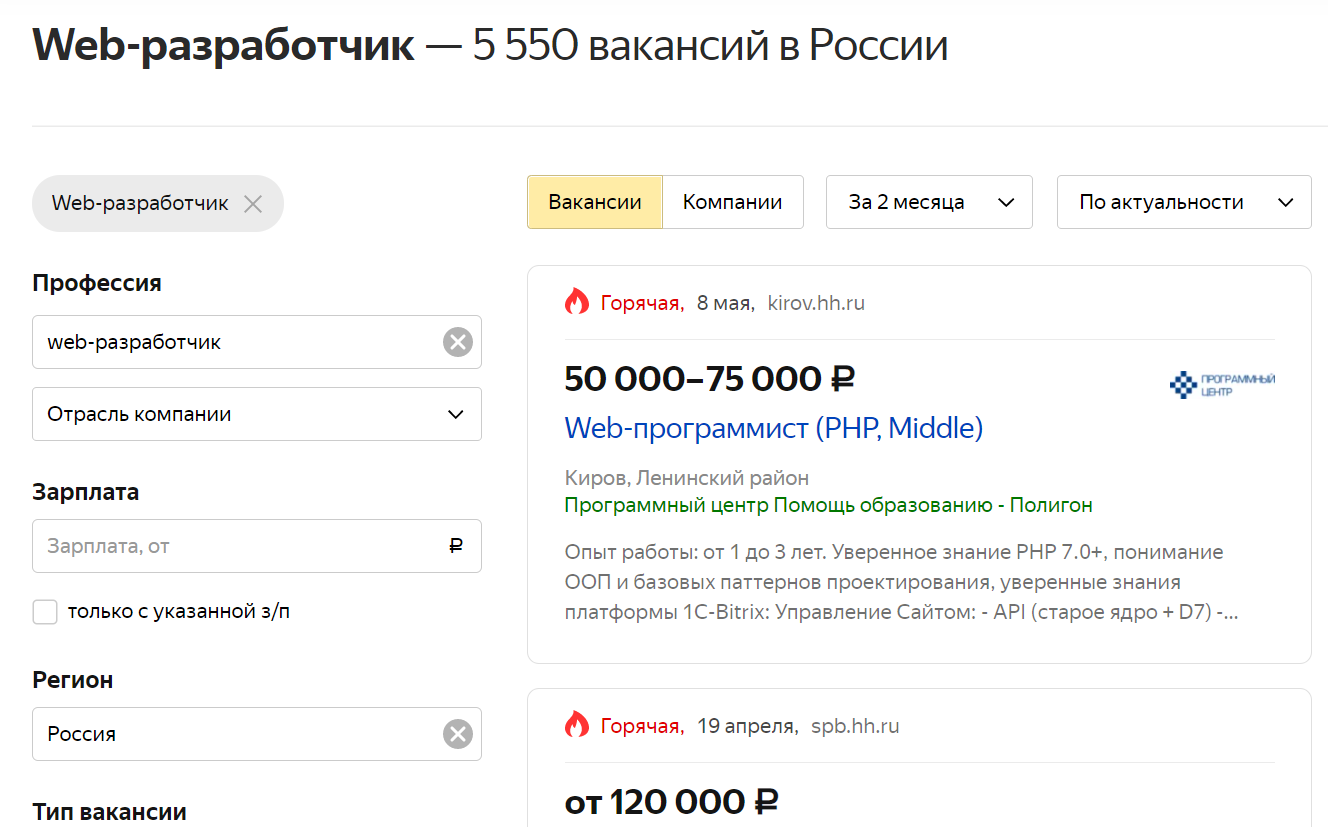Switch to the Компании tab
Viewport: 1328px width, 827px height.
732,202
